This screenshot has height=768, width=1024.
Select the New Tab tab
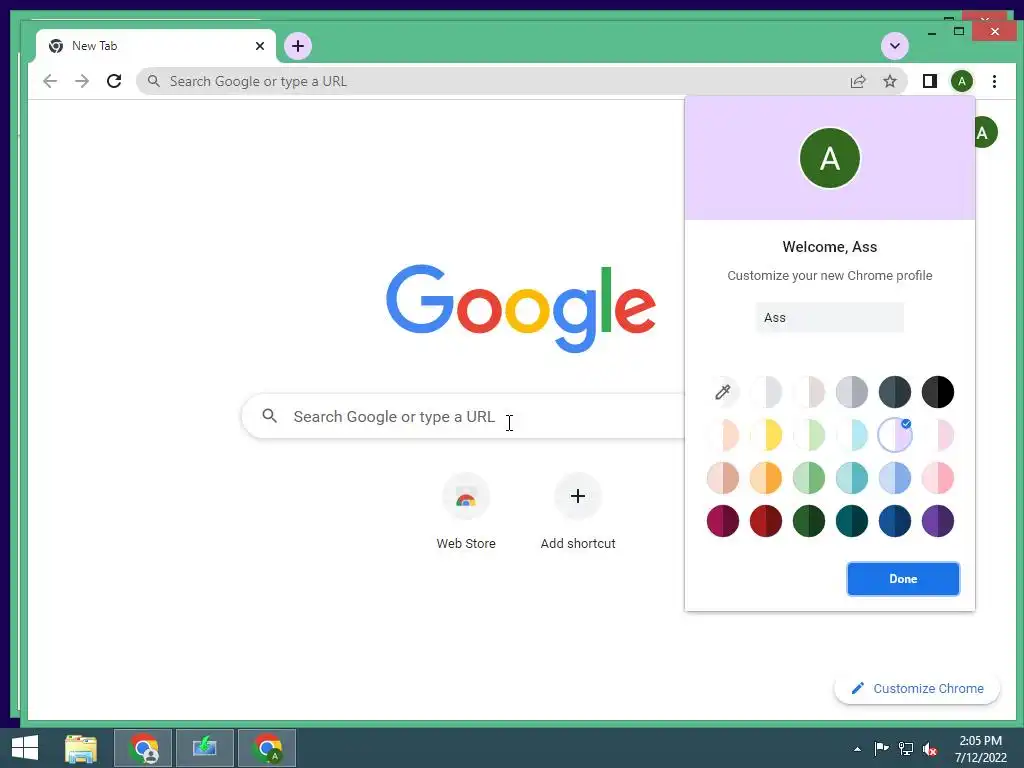pyautogui.click(x=155, y=46)
